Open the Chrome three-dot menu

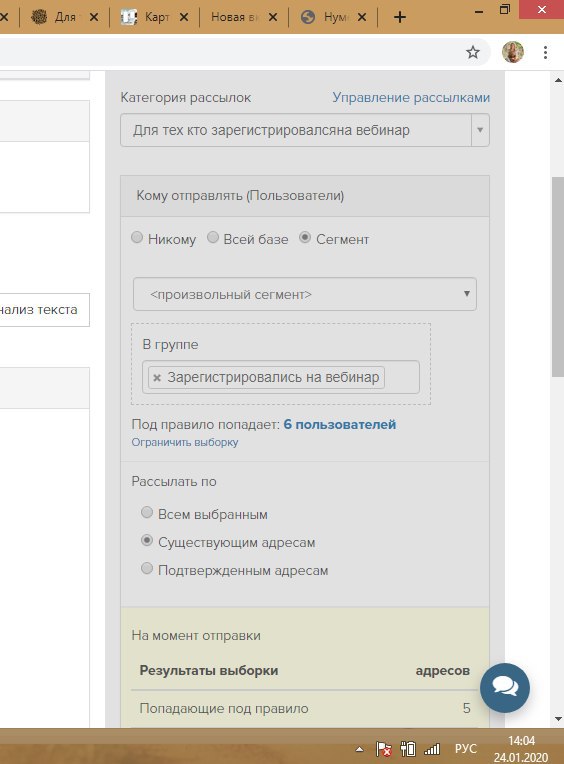point(545,52)
